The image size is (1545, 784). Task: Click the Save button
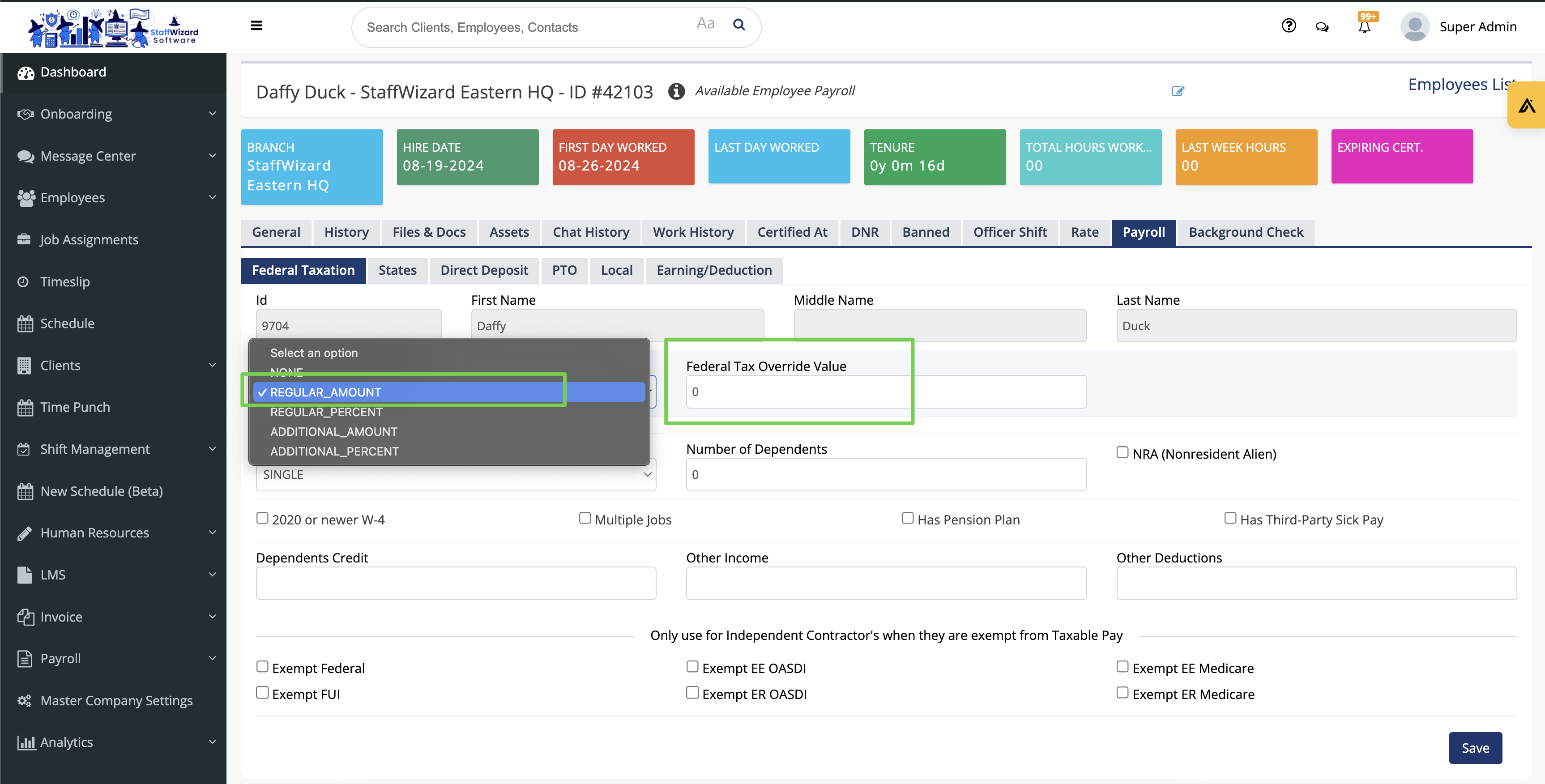1475,748
